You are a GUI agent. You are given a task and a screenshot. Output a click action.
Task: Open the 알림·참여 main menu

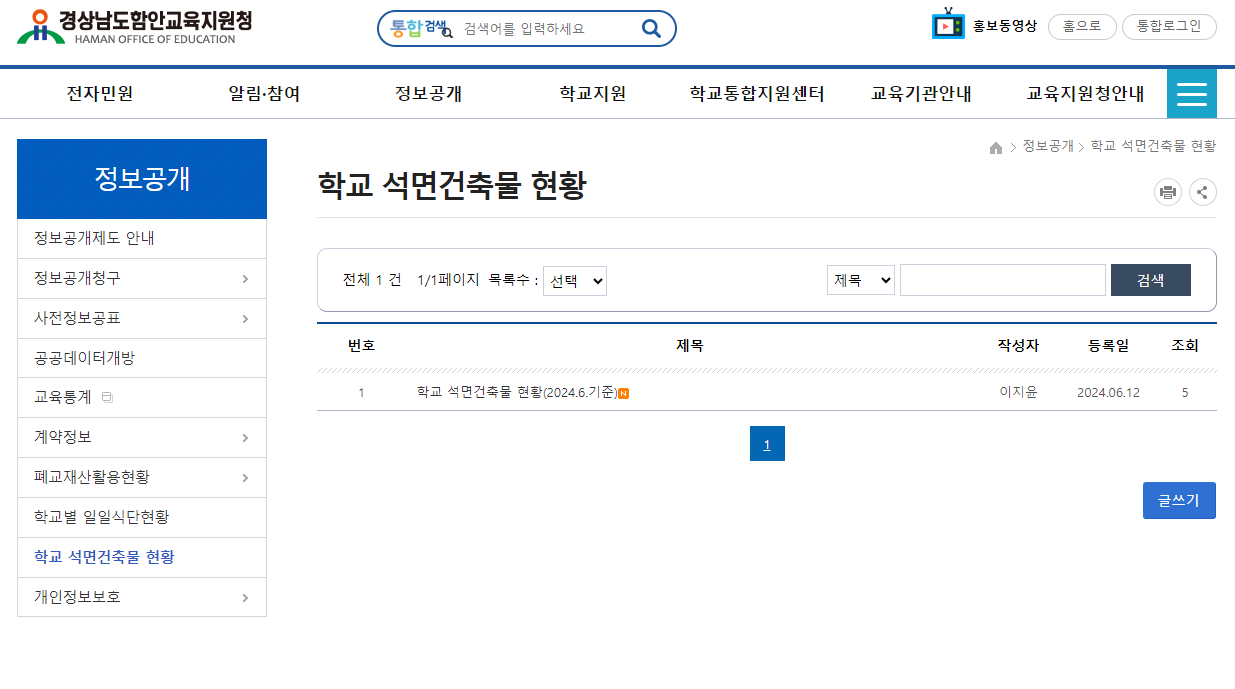[x=264, y=94]
